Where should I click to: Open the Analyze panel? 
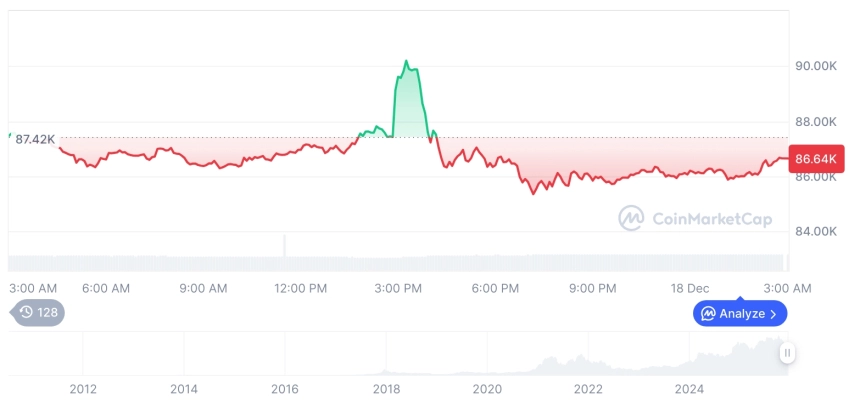(740, 314)
